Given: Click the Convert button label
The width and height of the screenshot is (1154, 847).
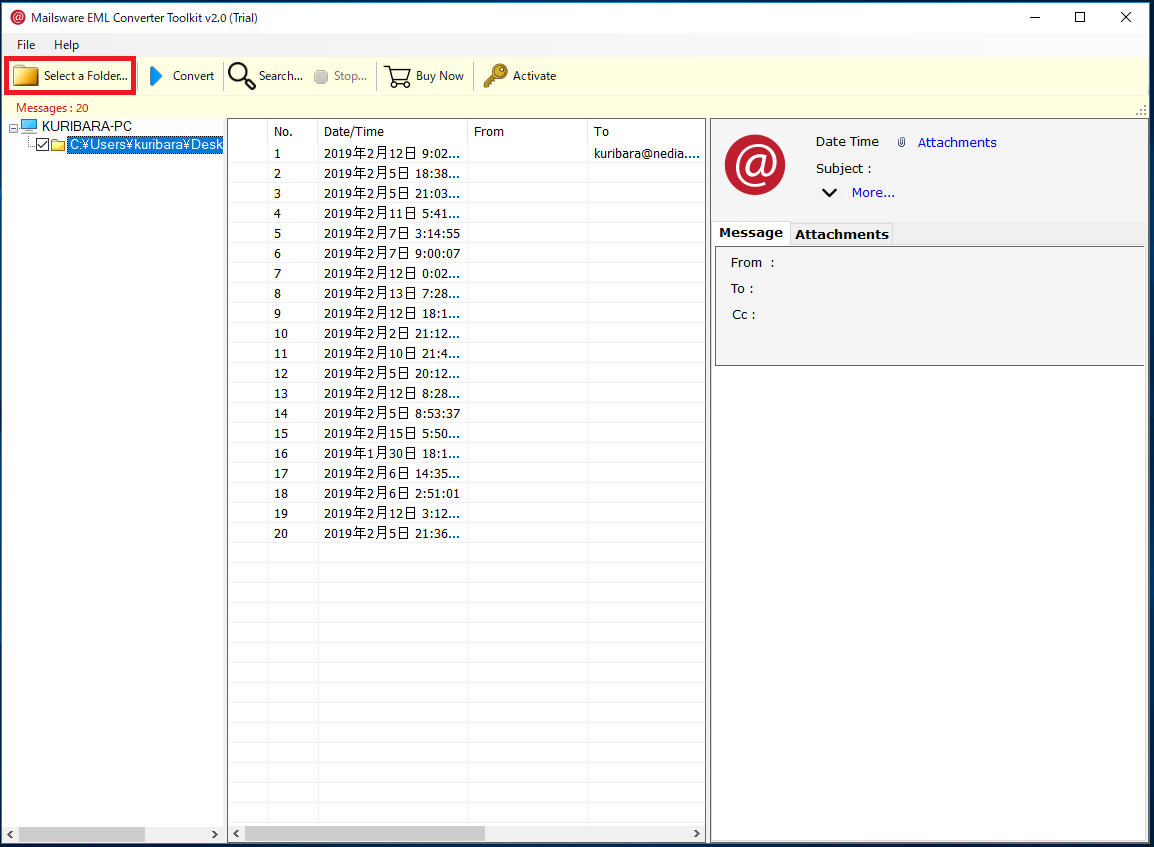Looking at the screenshot, I should (194, 76).
